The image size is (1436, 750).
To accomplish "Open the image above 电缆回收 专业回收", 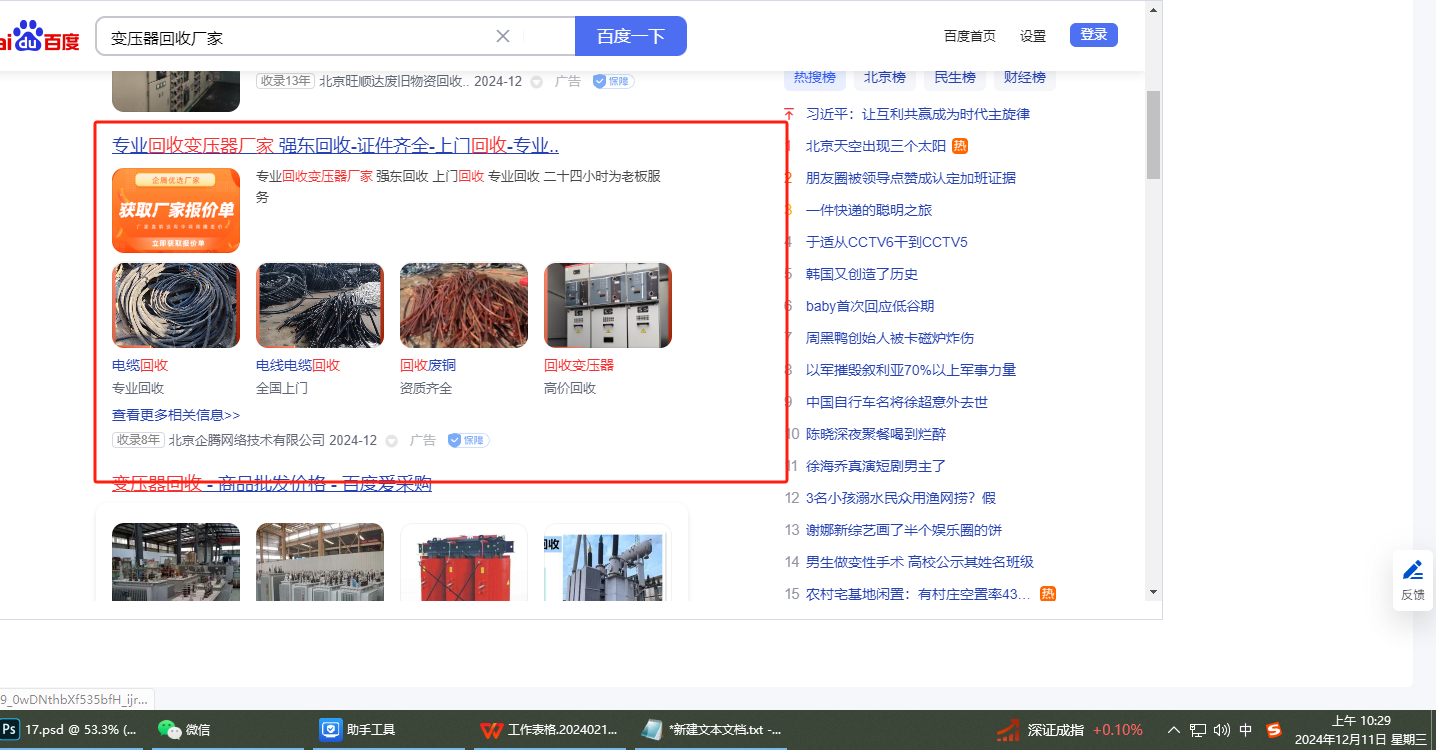I will click(176, 305).
